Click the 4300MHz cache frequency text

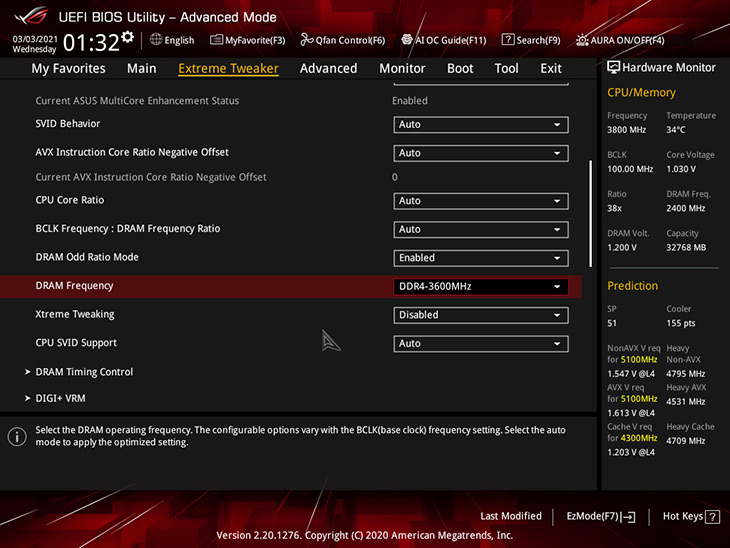(639, 438)
